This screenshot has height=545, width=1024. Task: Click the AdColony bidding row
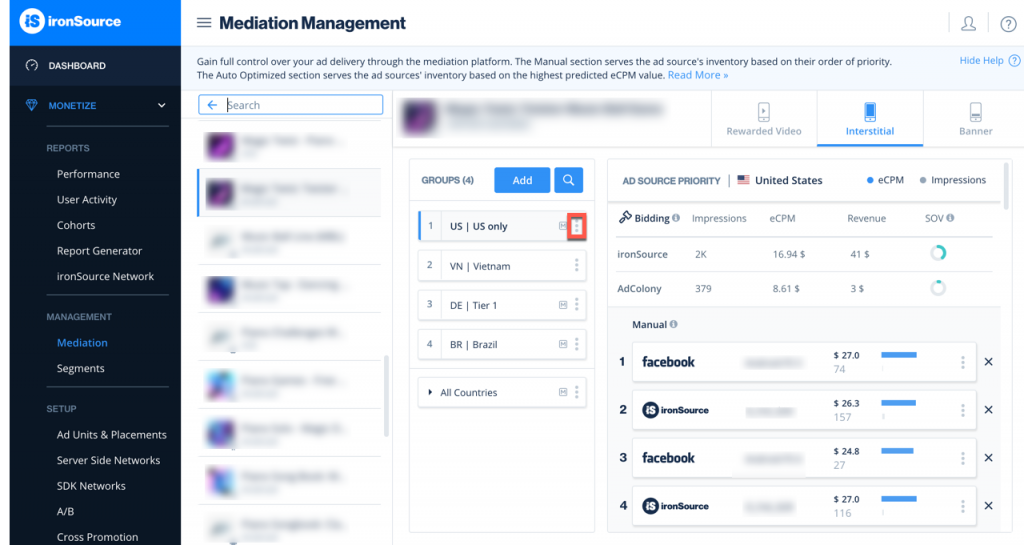click(x=805, y=288)
